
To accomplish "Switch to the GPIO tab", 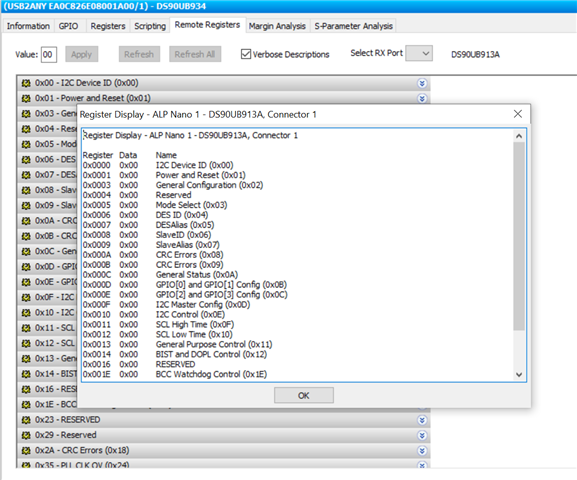I will point(68,26).
